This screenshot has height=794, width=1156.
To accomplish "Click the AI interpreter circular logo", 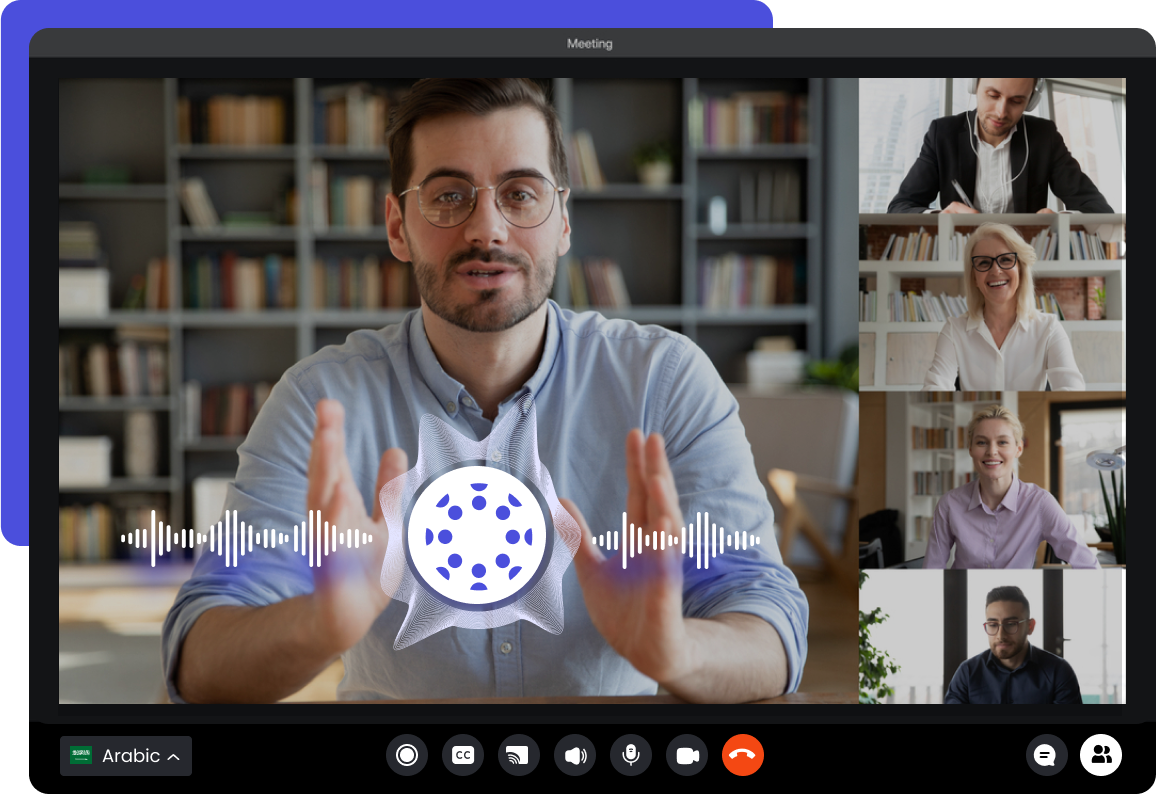I will (x=478, y=537).
